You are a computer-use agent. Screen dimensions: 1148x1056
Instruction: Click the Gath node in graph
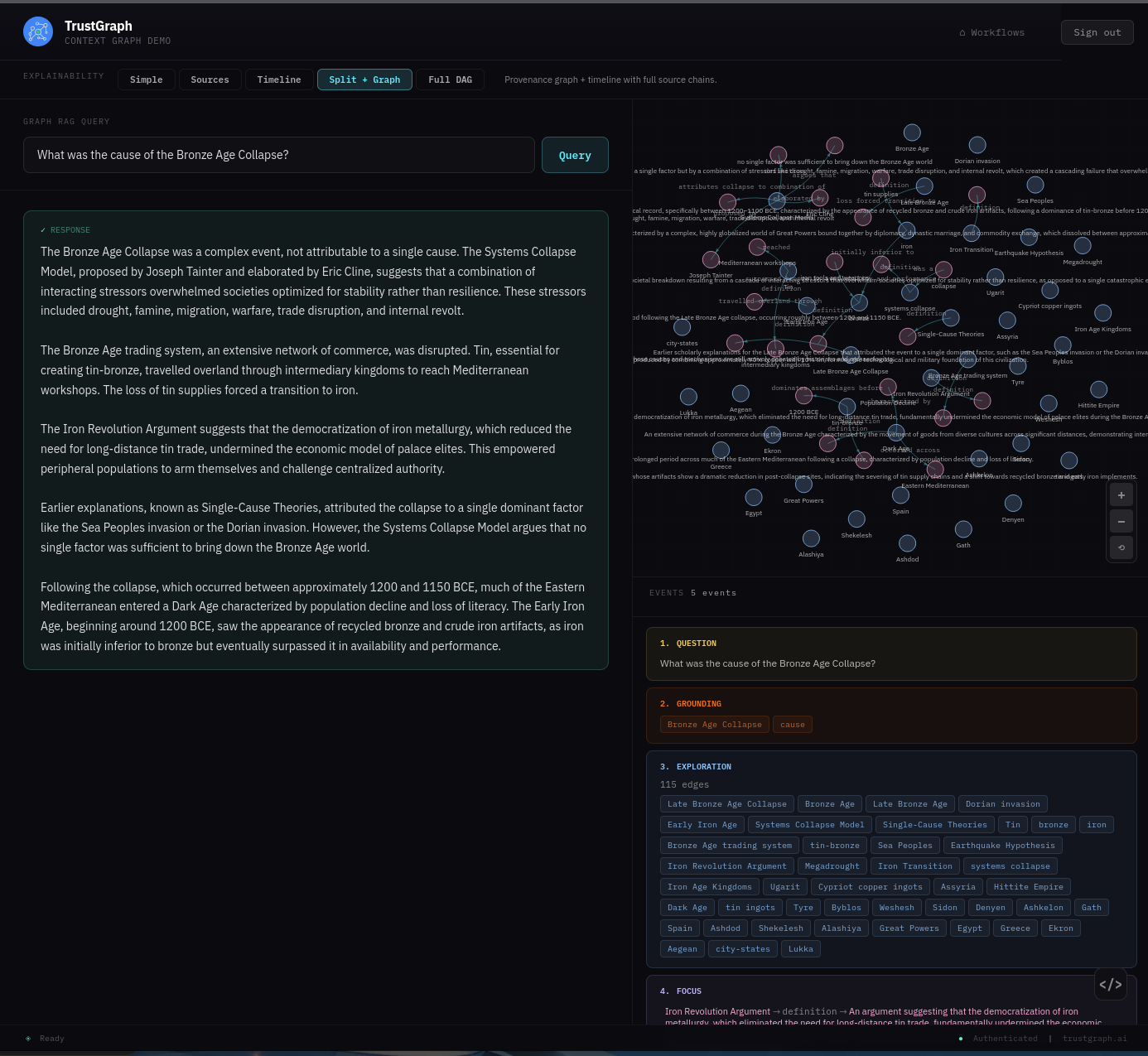pos(963,529)
